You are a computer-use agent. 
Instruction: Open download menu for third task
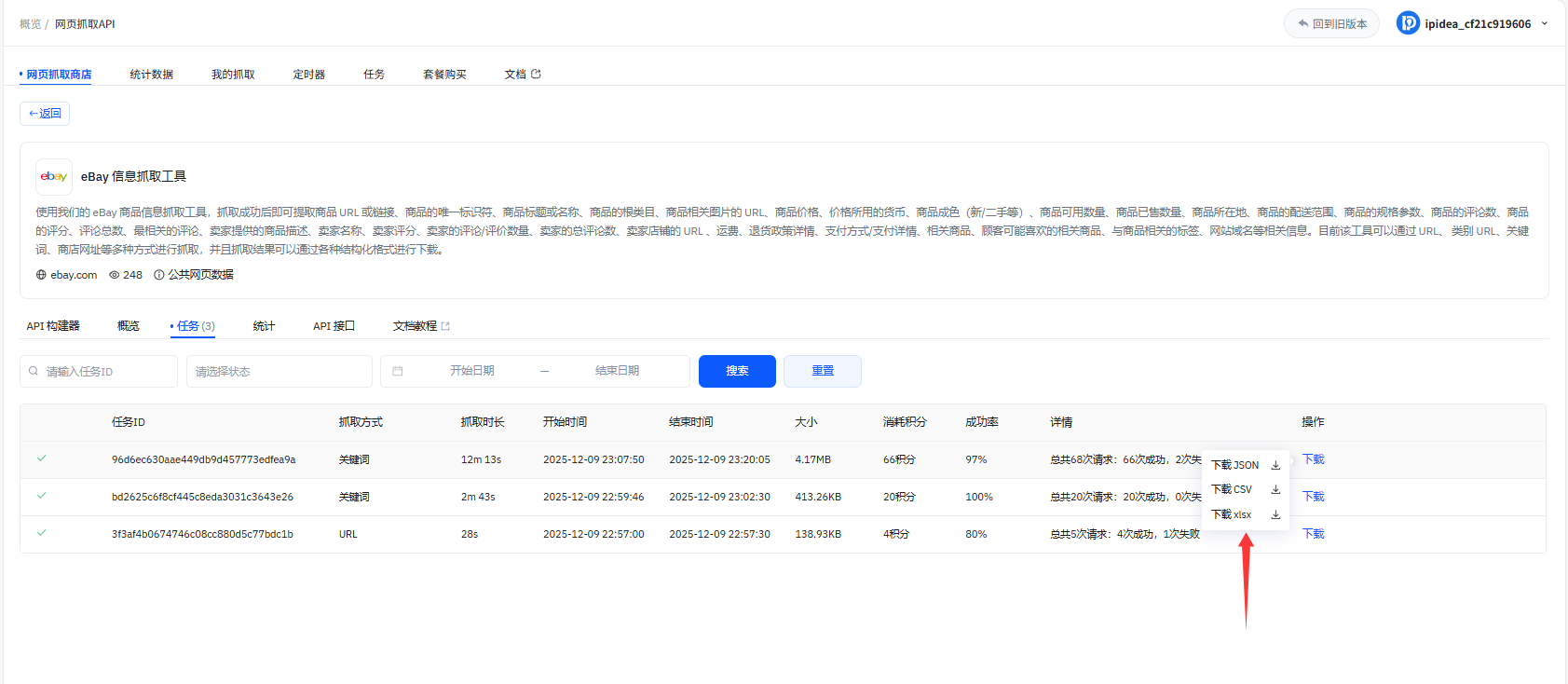(x=1313, y=534)
